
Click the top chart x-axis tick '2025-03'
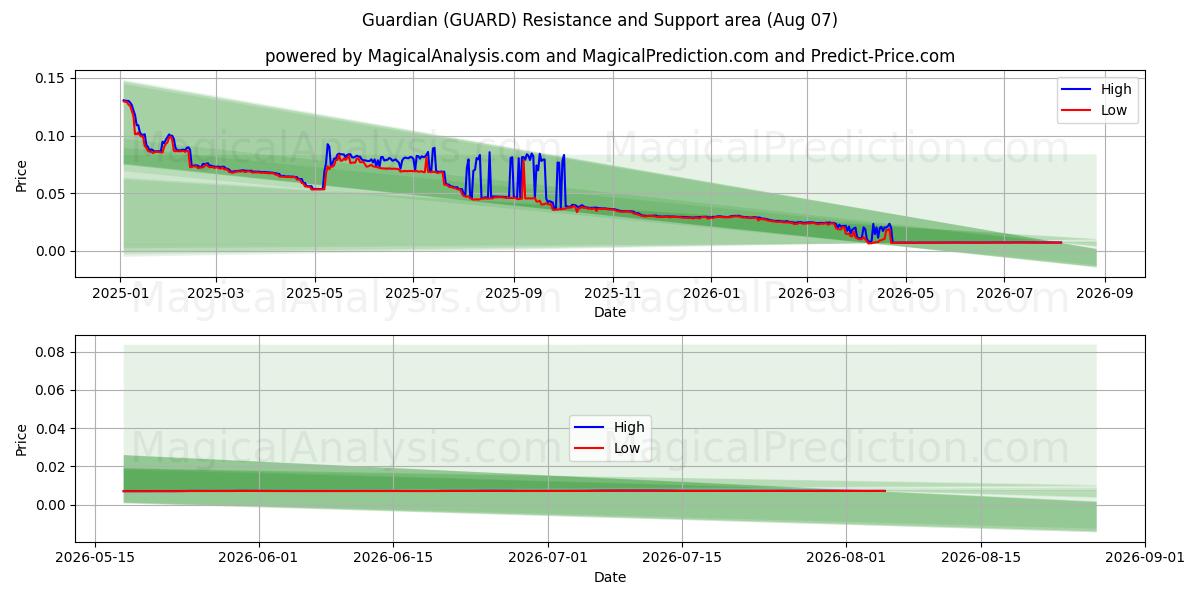217,294
